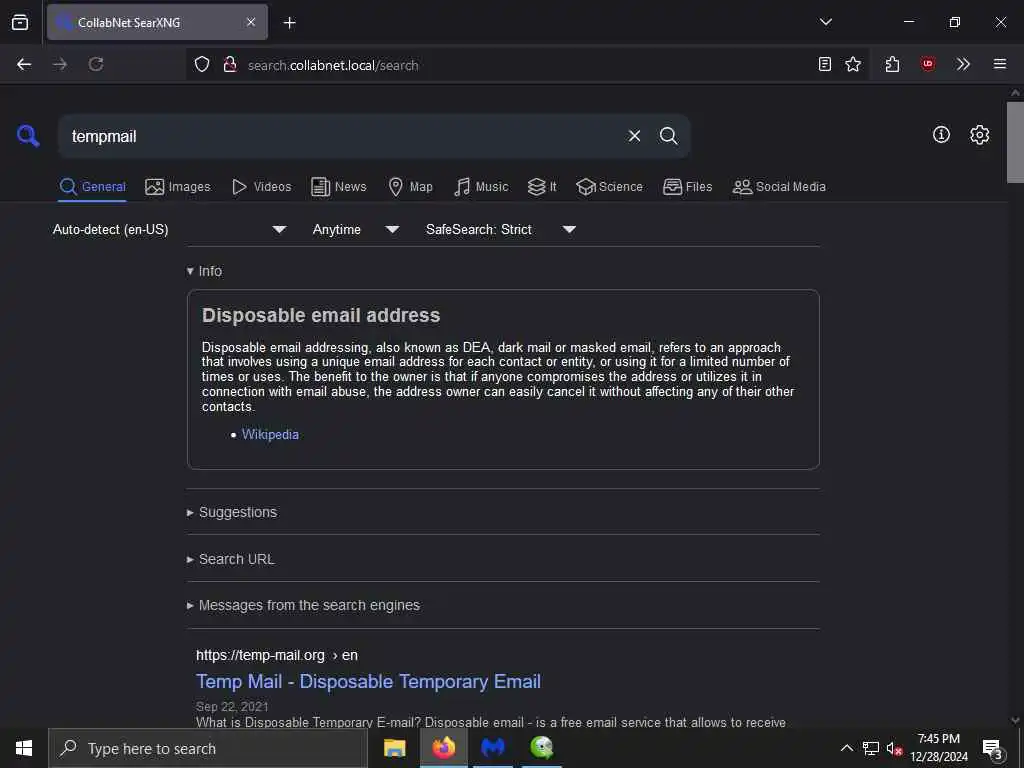The width and height of the screenshot is (1024, 768).
Task: Open Temp Mail - Disposable Temporary Email result
Action: pos(368,681)
